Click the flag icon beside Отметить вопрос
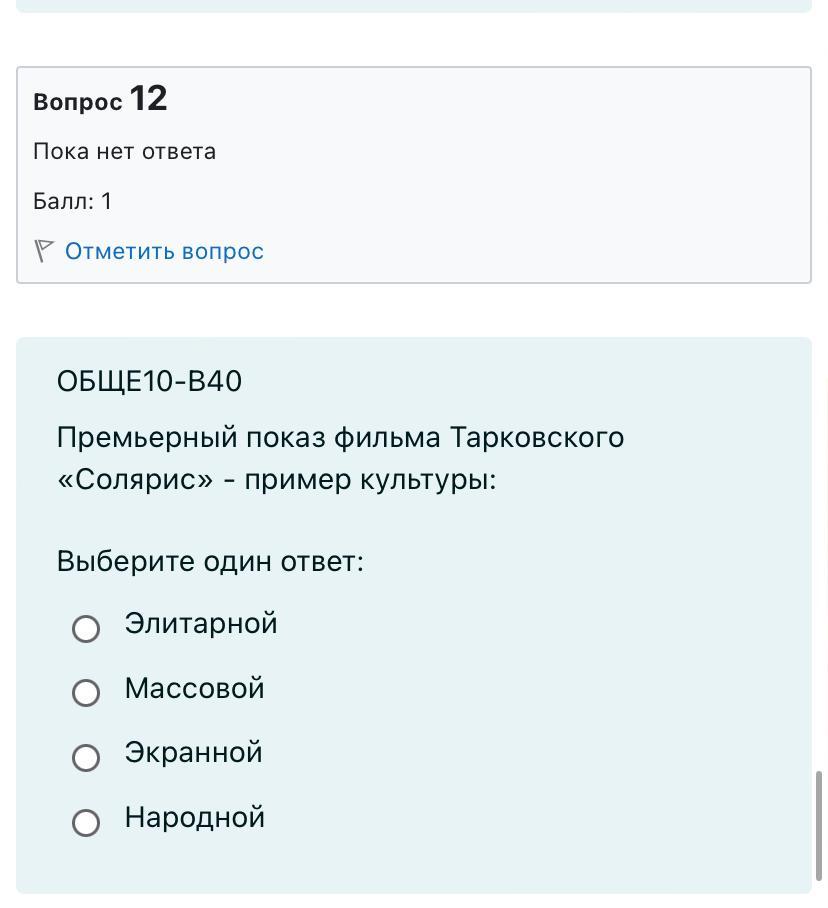This screenshot has width=828, height=908. [x=44, y=251]
